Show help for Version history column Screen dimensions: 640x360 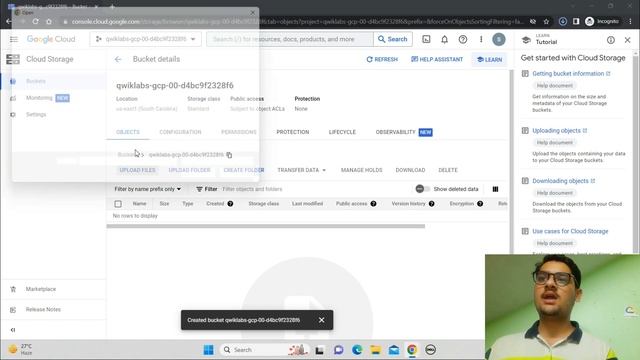(431, 204)
